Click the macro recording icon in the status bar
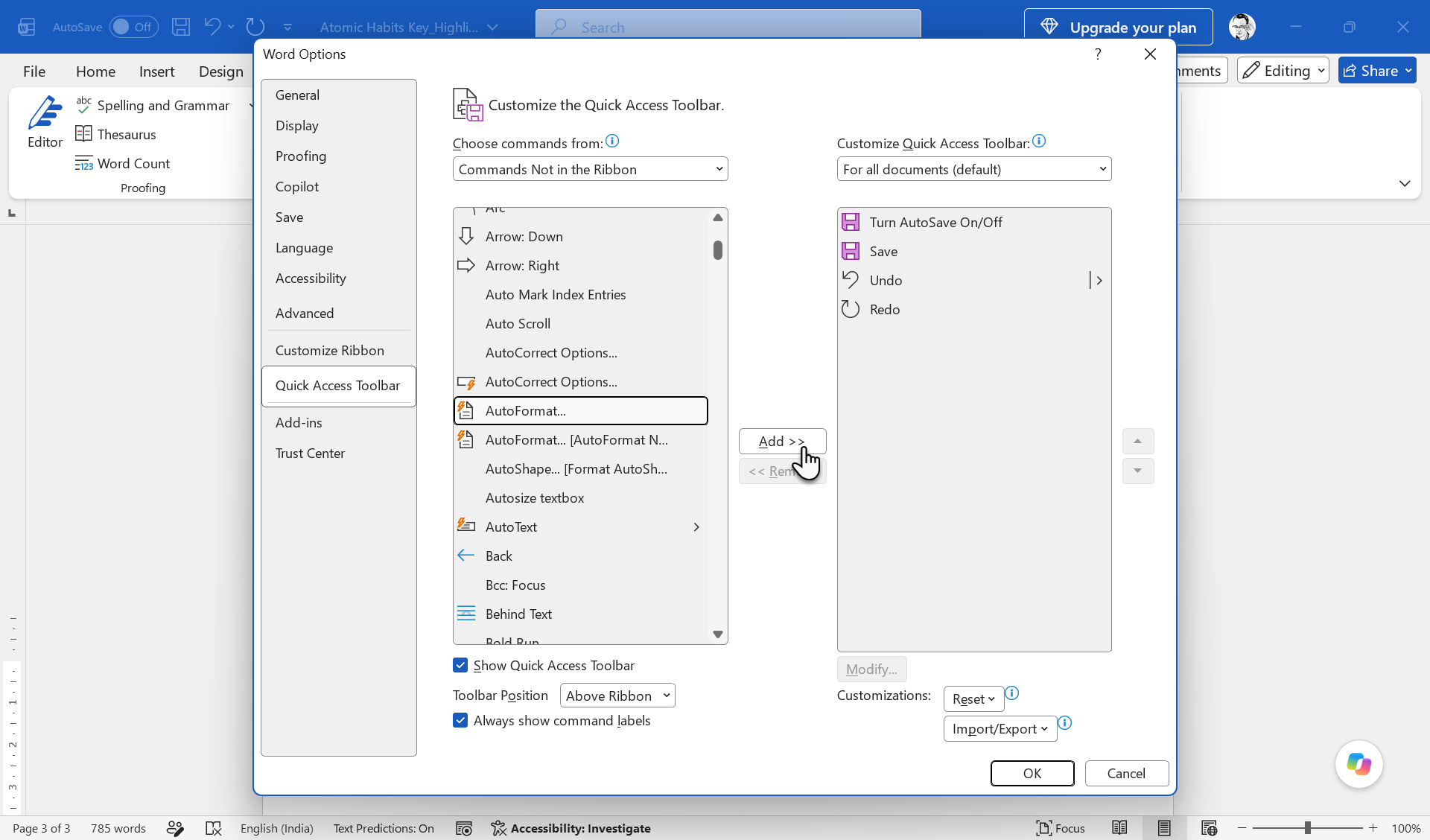 pyautogui.click(x=463, y=828)
